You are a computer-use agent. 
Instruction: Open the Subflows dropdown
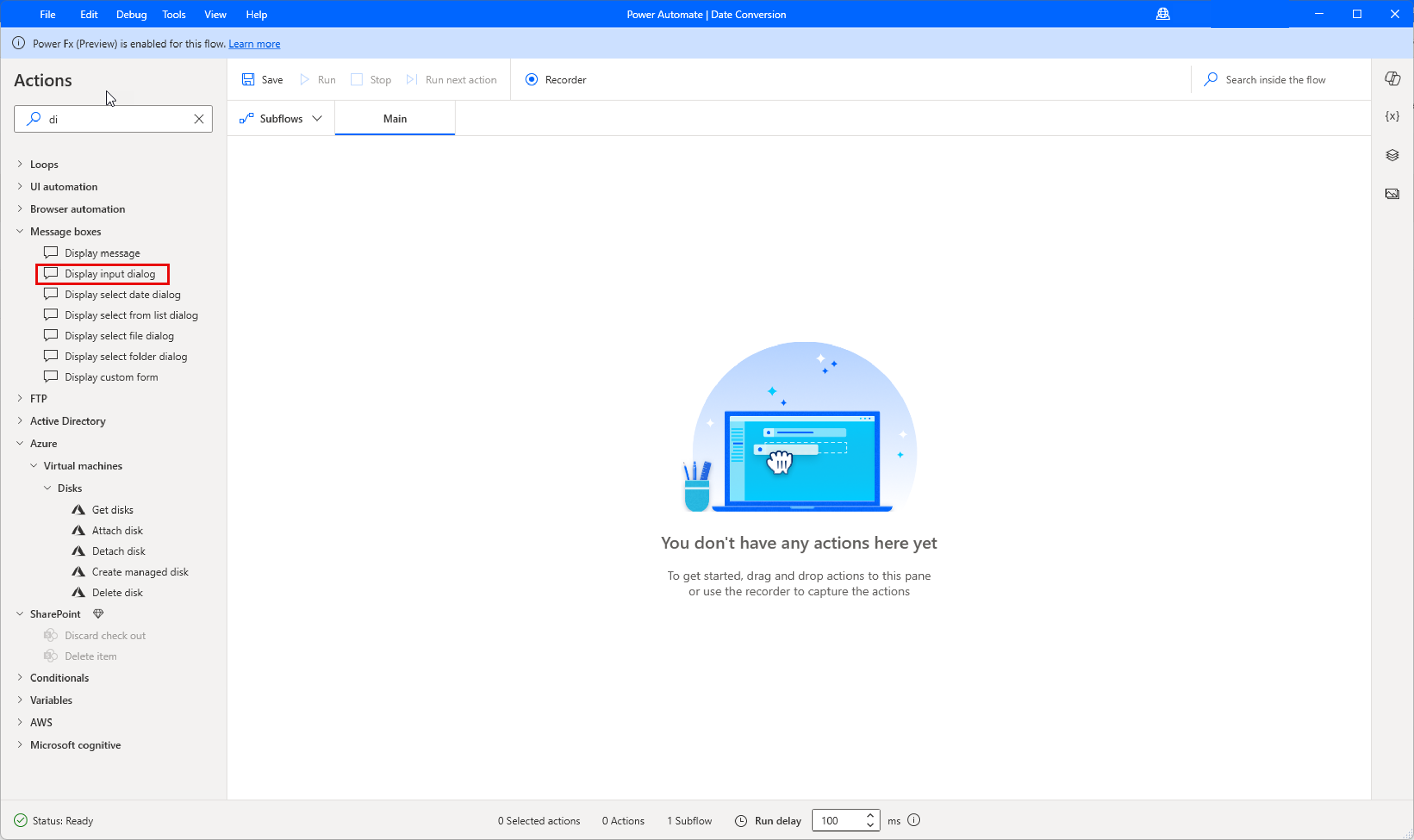pyautogui.click(x=281, y=118)
